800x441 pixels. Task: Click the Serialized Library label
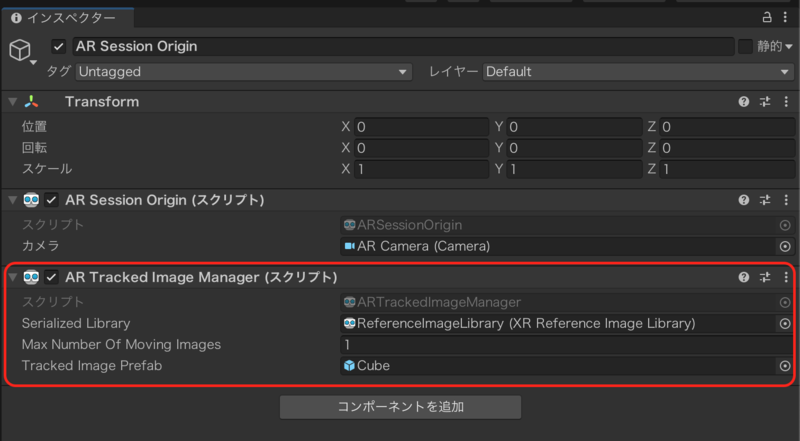coord(76,324)
